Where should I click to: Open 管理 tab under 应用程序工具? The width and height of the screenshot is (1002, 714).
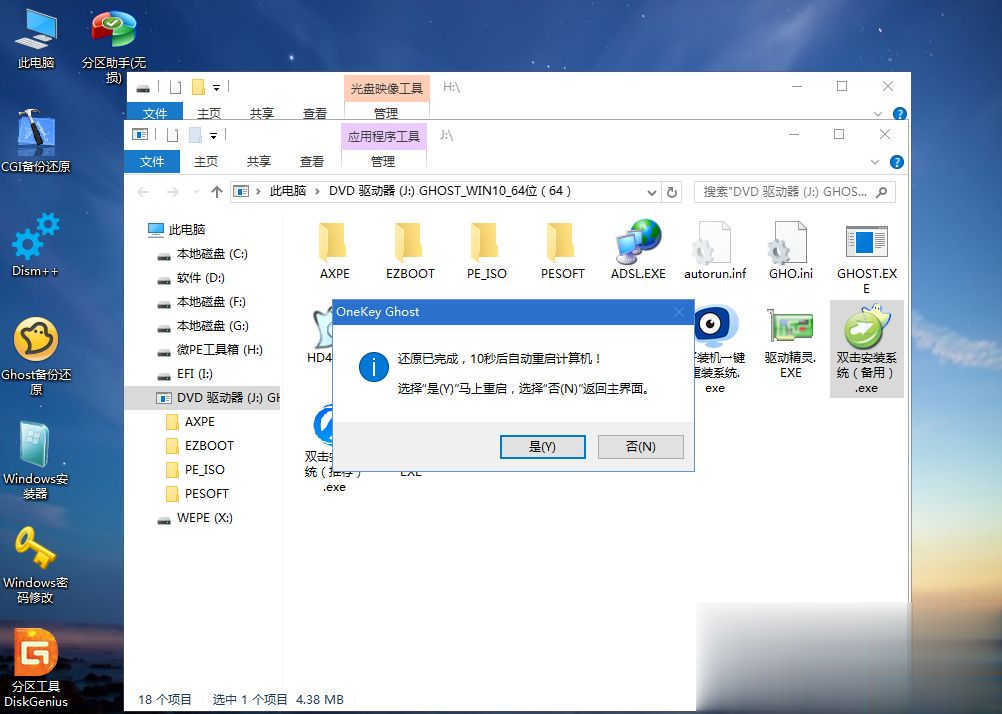tap(383, 161)
